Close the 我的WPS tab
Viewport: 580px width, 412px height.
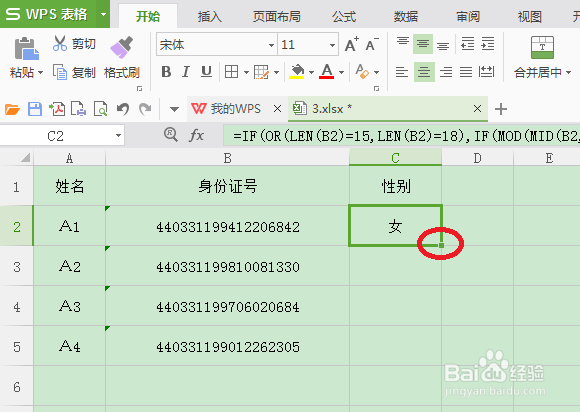point(277,109)
